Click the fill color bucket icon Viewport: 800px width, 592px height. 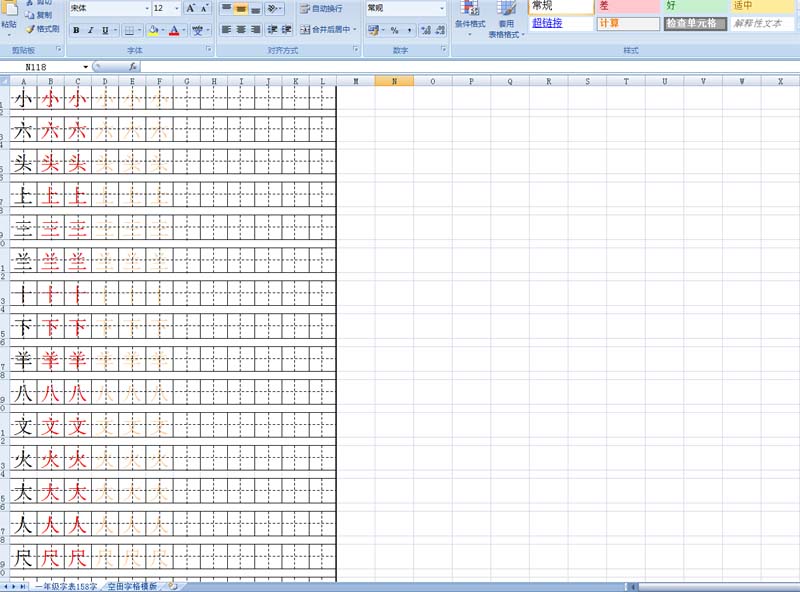[153, 30]
